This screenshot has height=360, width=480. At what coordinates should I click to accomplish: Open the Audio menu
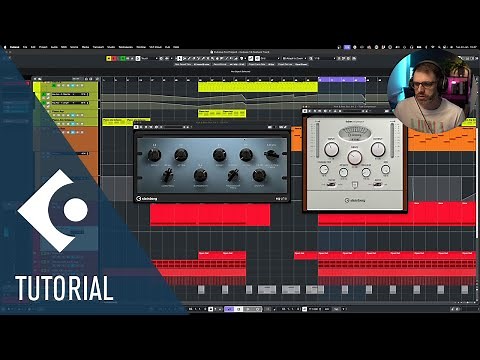tap(54, 47)
